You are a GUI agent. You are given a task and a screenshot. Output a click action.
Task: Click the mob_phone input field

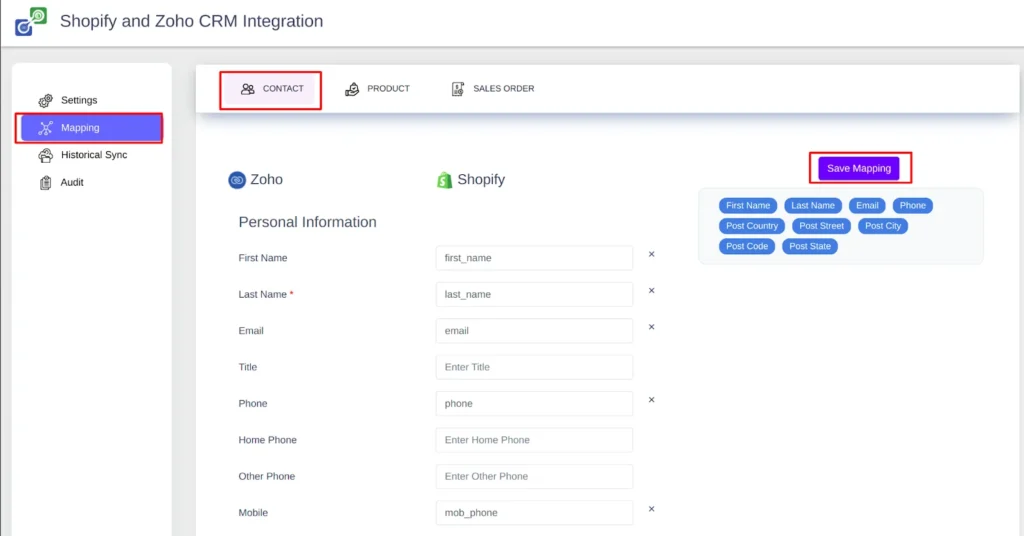(x=534, y=513)
